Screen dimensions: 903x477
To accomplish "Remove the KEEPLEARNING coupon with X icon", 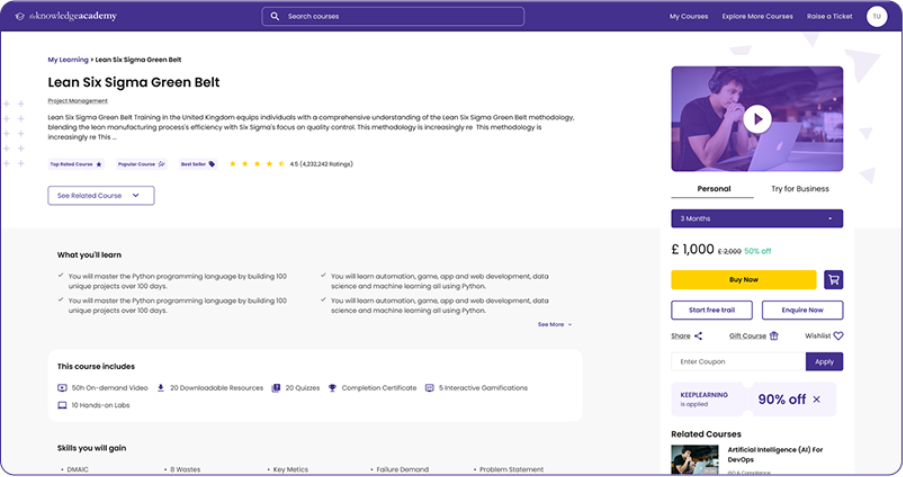I will [x=816, y=399].
